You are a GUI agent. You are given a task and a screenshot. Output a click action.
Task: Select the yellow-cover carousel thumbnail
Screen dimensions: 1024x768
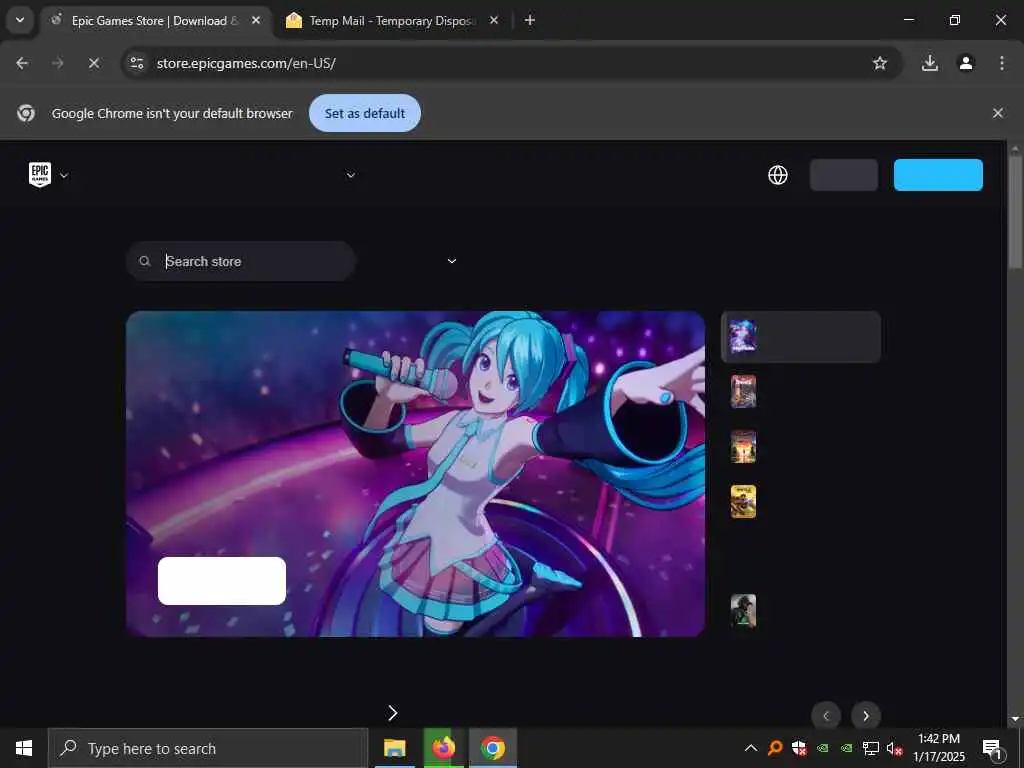[743, 501]
